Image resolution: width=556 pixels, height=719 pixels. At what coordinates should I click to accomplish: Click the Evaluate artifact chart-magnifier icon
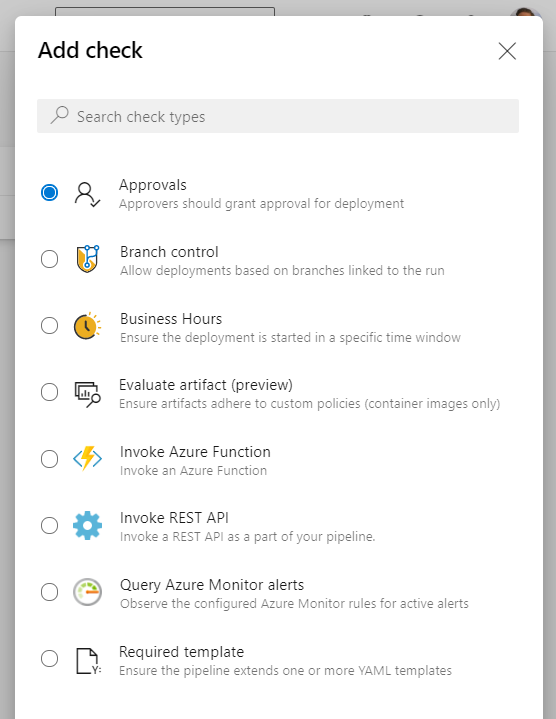tap(87, 394)
